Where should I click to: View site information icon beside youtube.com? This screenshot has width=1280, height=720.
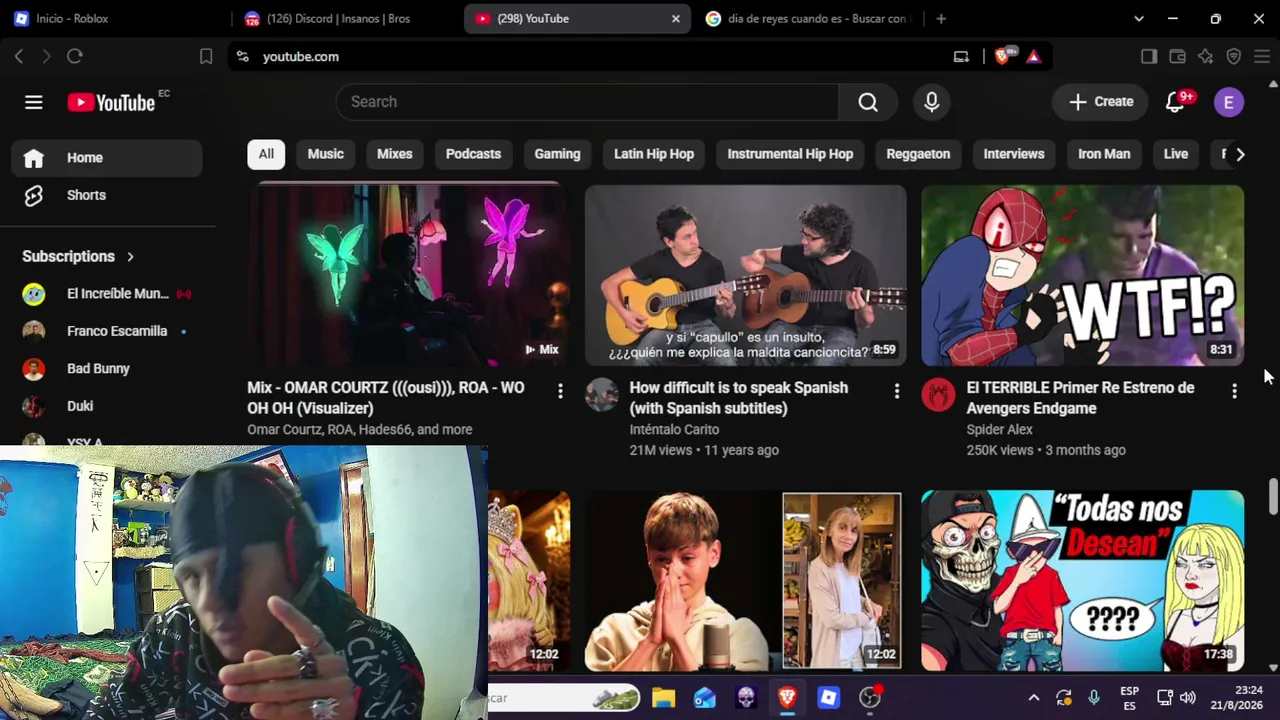pos(242,57)
